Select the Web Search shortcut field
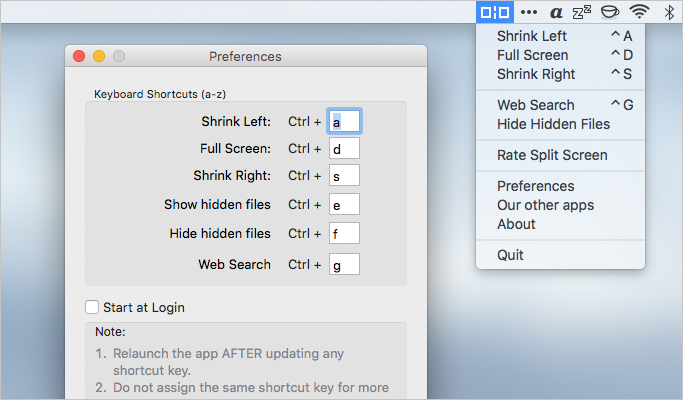683x400 pixels. [344, 264]
